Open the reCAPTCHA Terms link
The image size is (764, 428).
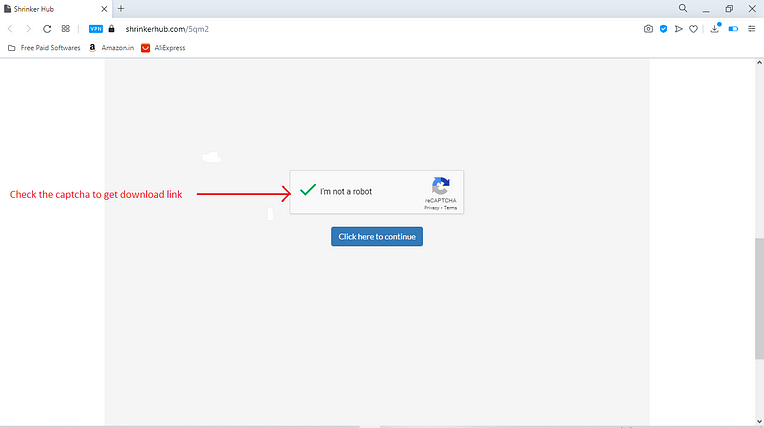point(450,208)
